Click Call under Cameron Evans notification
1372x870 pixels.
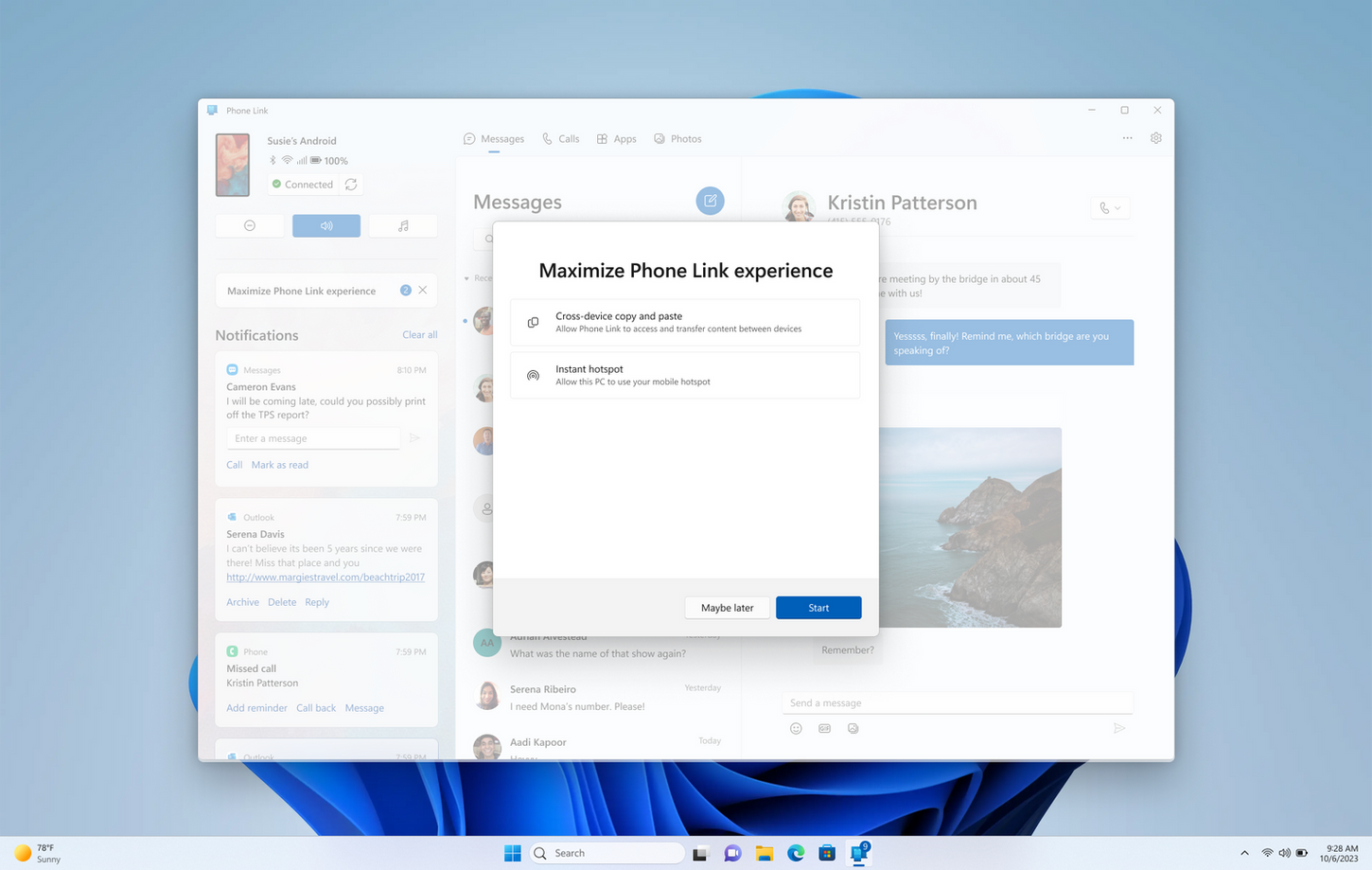(x=235, y=465)
